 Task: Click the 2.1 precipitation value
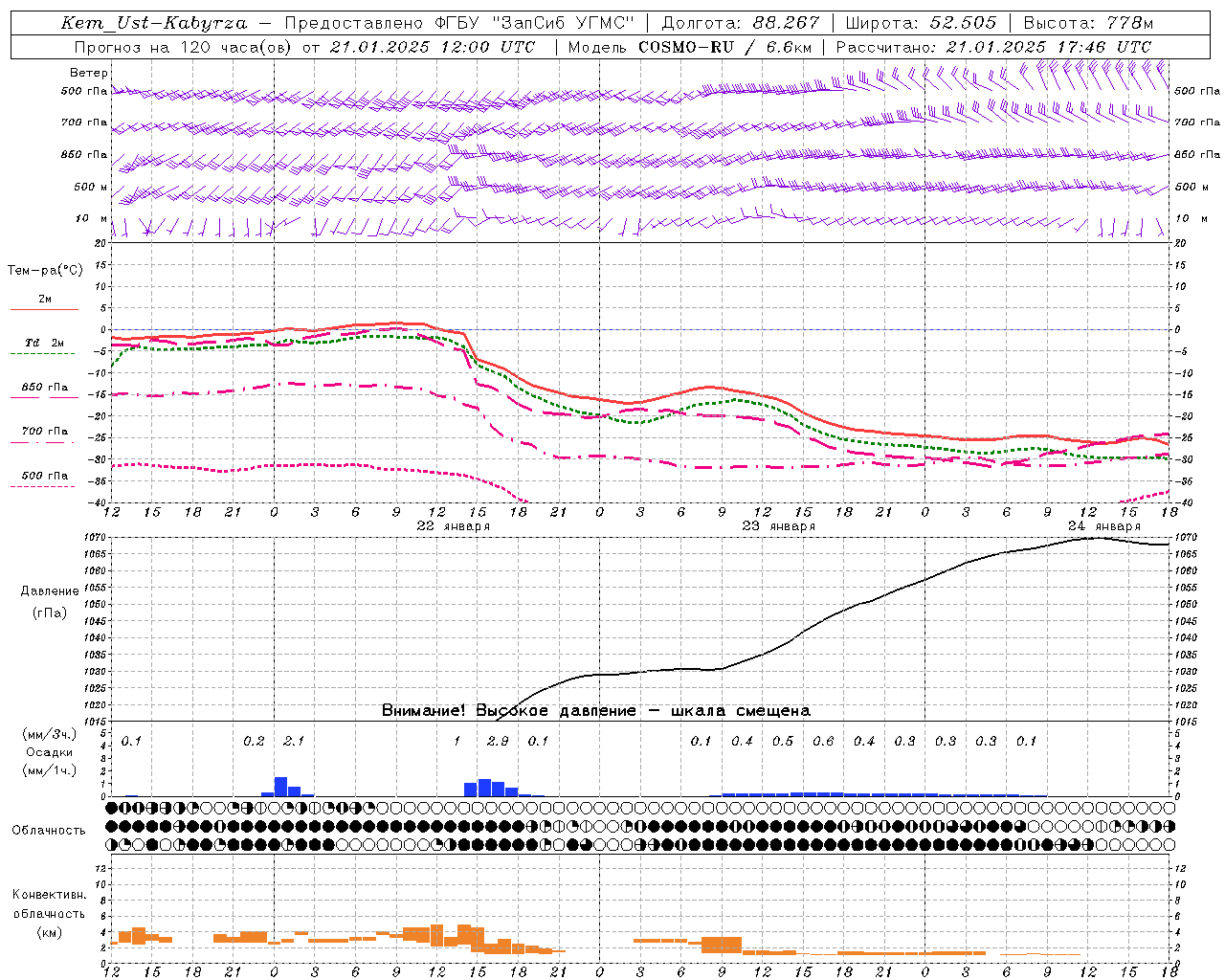tap(294, 741)
